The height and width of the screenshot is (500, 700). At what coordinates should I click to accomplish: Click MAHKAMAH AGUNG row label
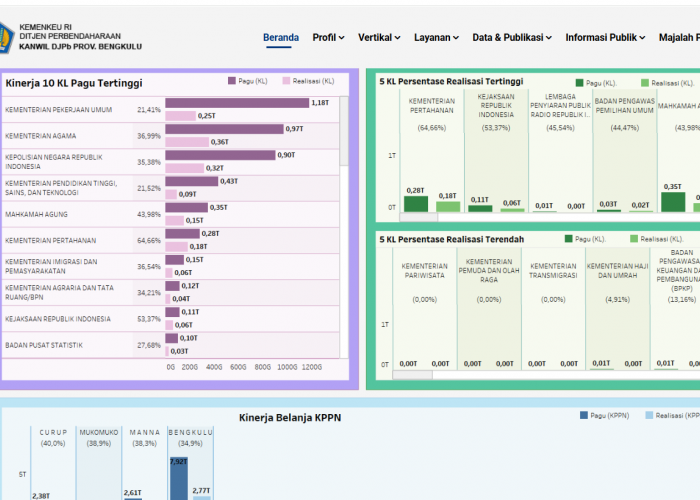[x=36, y=214]
